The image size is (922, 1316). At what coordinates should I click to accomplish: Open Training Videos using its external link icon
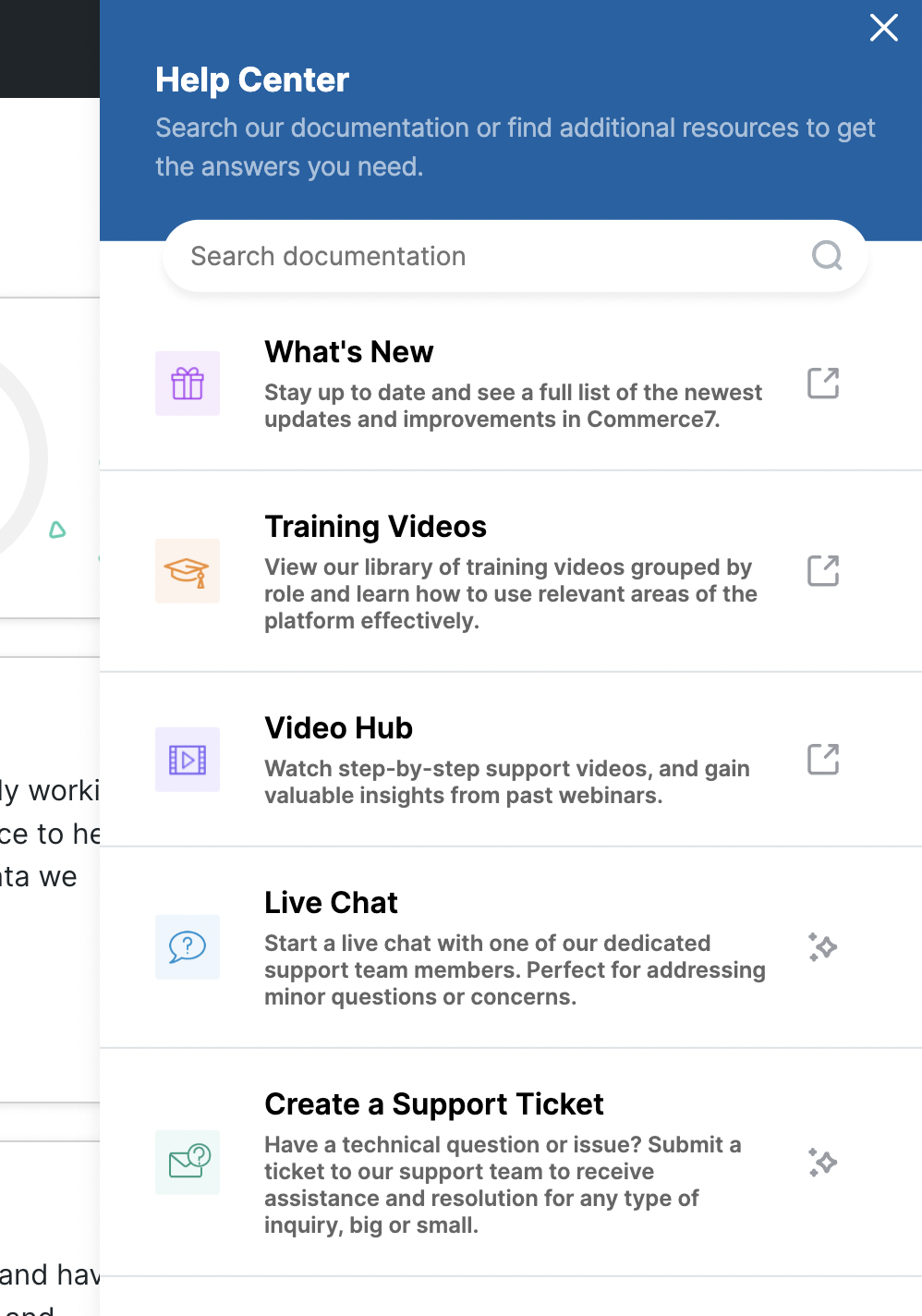(822, 570)
